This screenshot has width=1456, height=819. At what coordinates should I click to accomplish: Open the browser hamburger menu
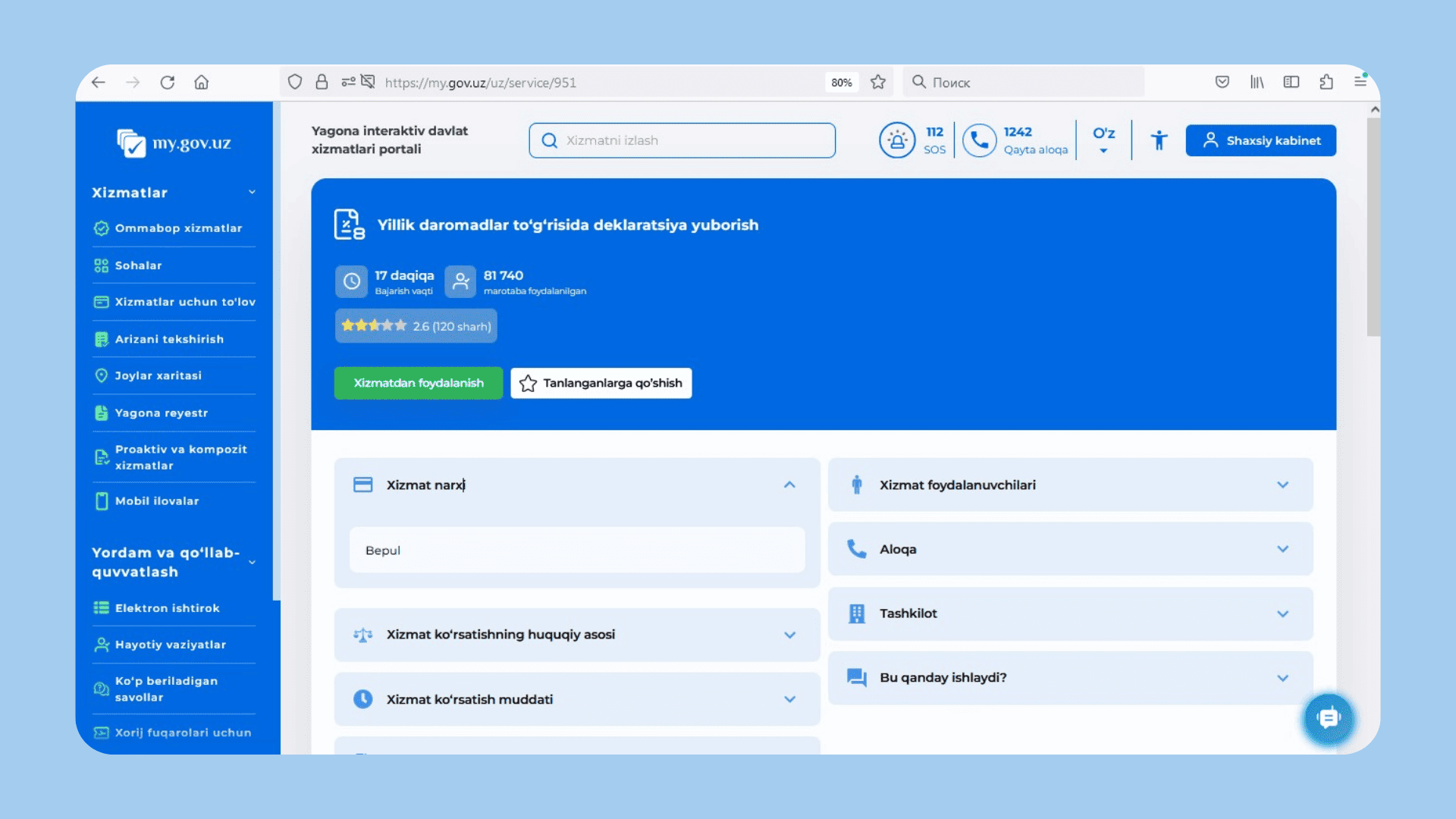pos(1360,82)
